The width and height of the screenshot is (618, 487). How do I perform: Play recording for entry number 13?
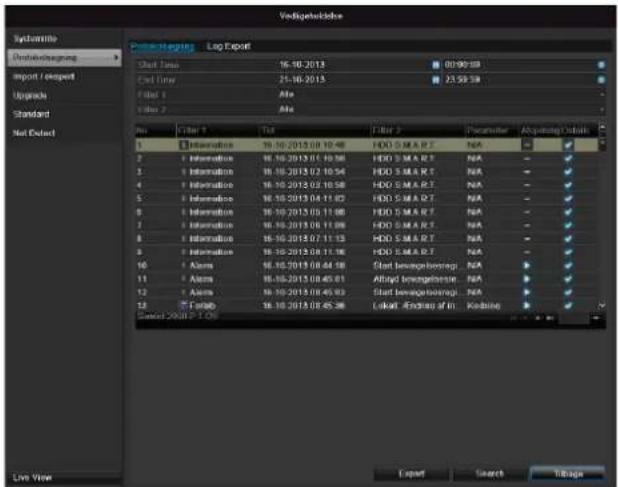coord(527,306)
